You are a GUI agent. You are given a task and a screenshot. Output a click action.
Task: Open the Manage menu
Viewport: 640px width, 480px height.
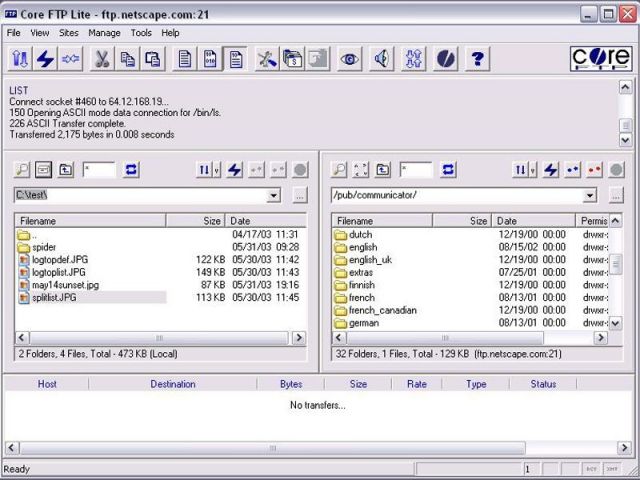[104, 33]
